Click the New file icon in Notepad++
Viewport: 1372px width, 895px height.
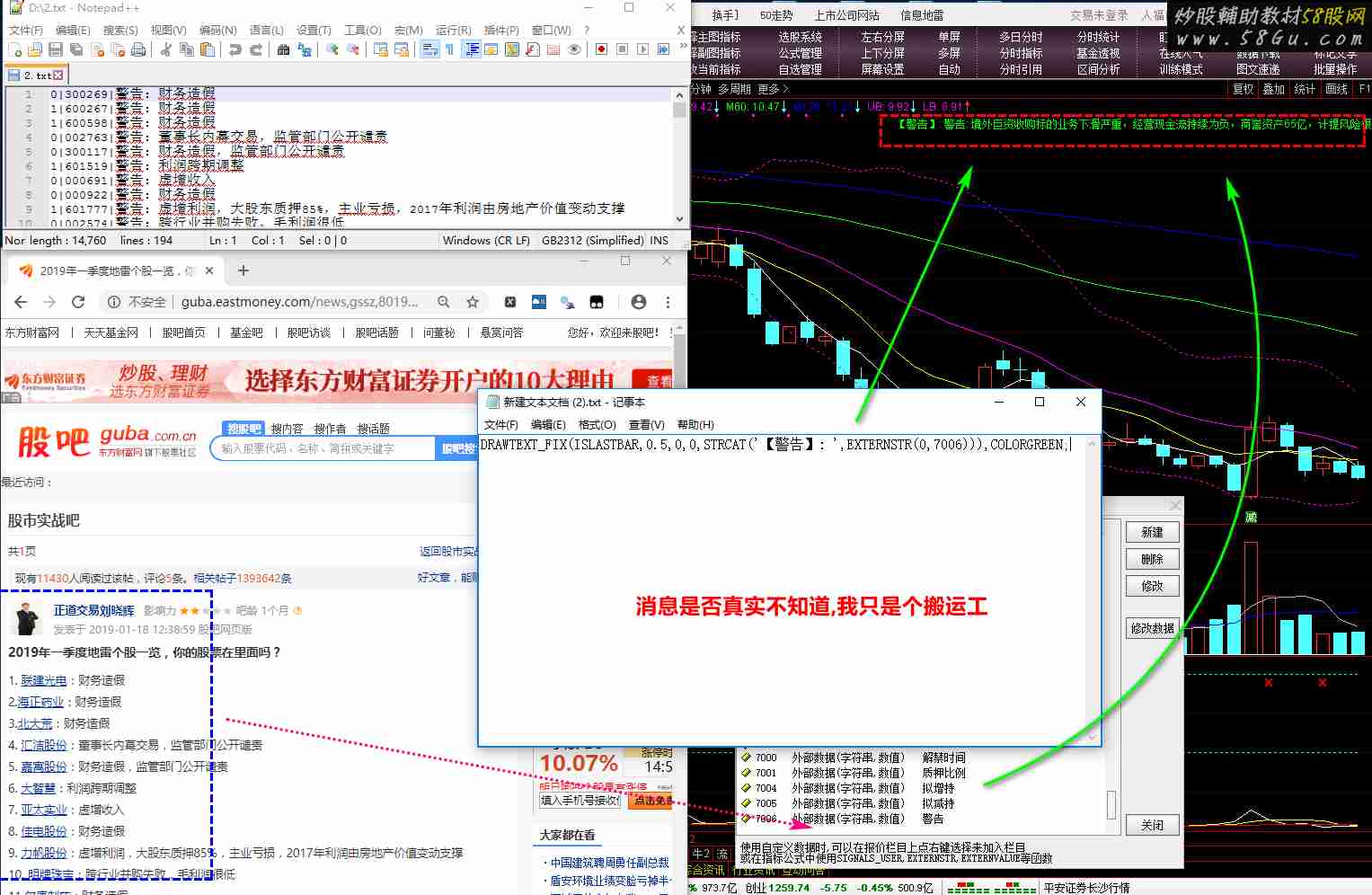coord(15,49)
